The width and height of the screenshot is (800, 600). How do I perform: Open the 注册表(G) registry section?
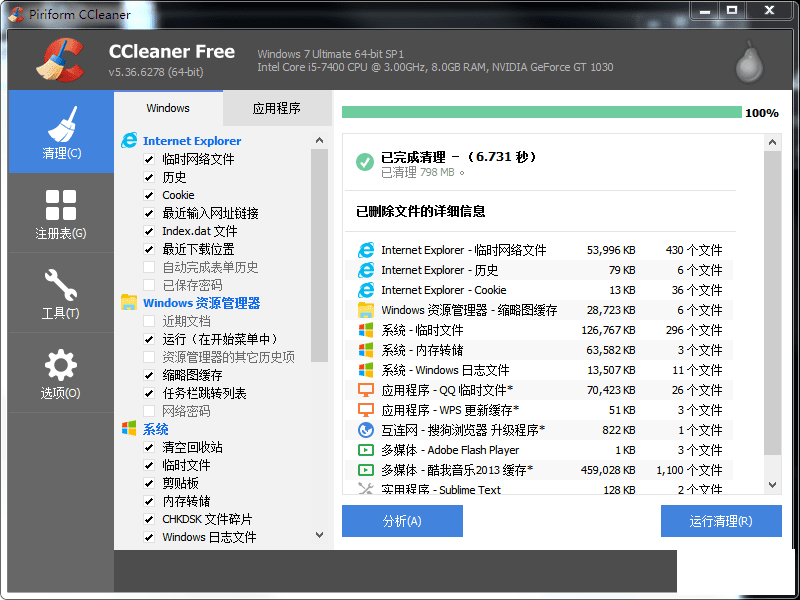click(x=61, y=213)
